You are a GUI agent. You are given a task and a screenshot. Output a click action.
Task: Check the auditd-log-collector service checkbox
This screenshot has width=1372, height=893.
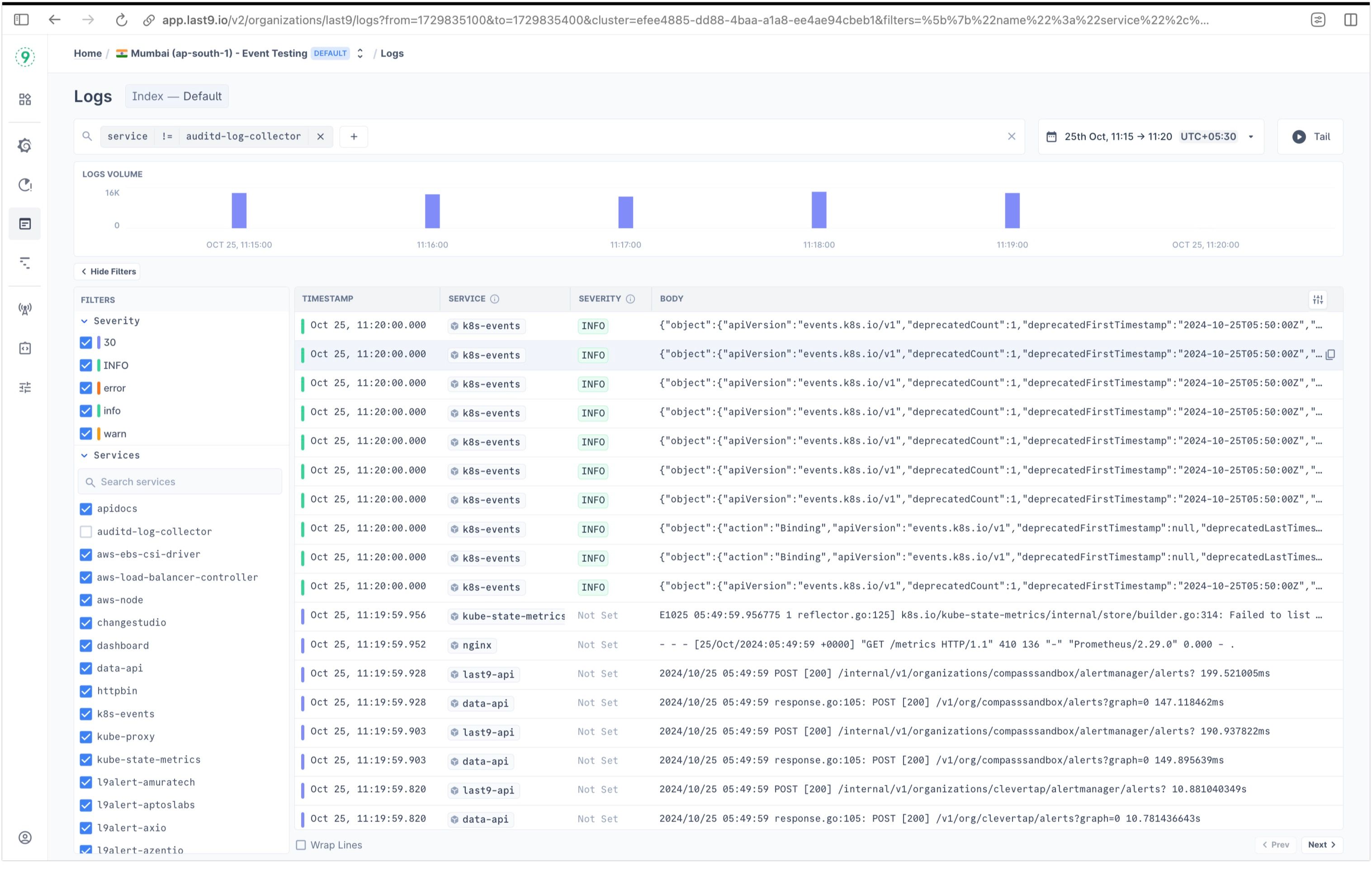coord(86,532)
